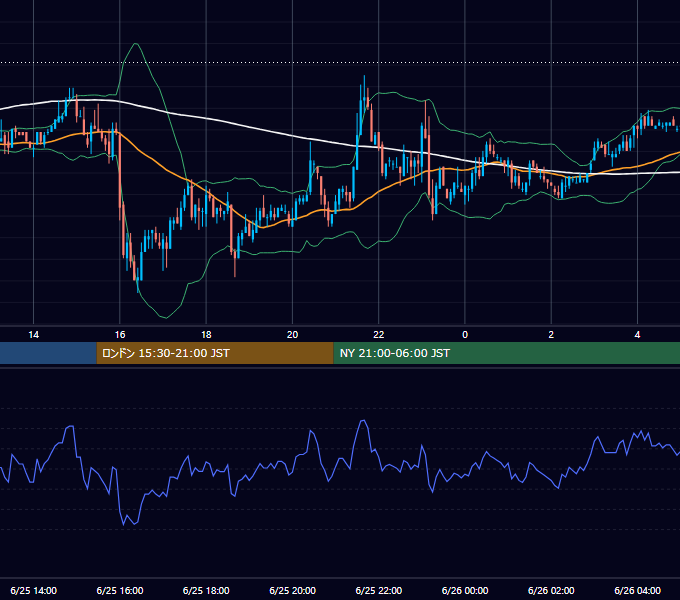Click date label '6/25 20:00'

pos(292,590)
